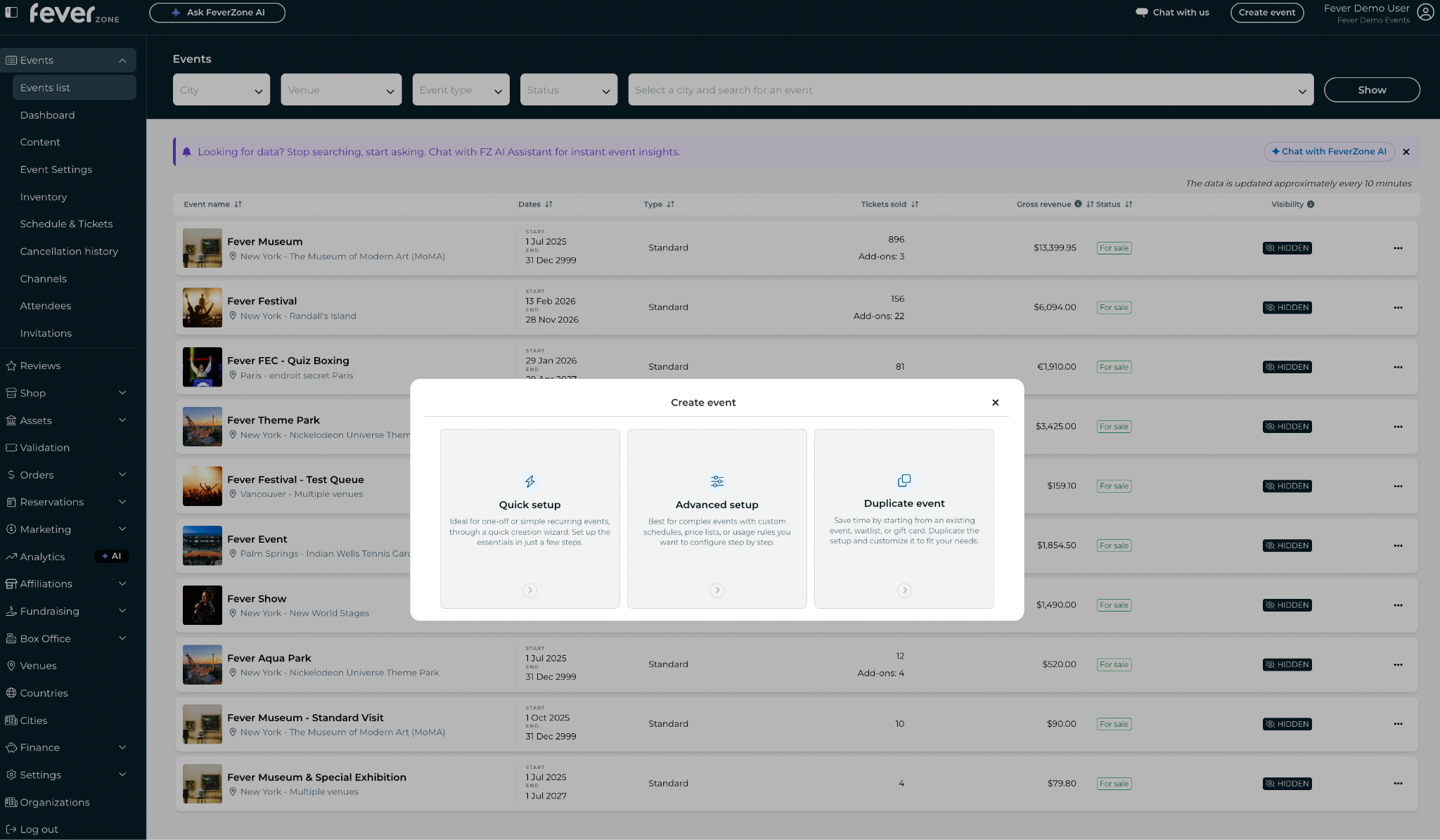Screen dimensions: 1440x840
Task: Sort by Dates column
Action: tap(549, 205)
